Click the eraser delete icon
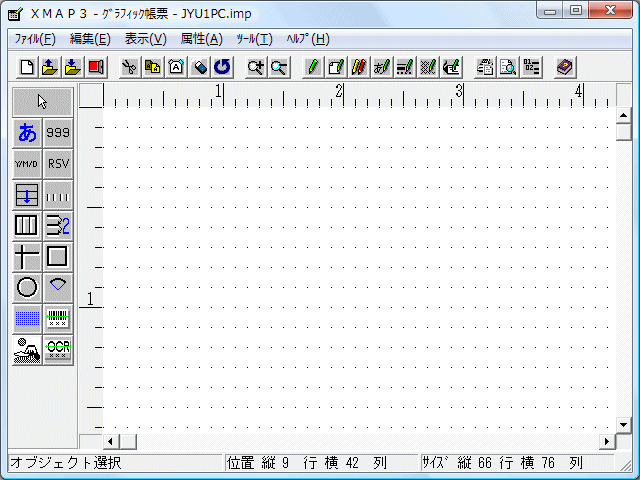 tap(199, 67)
